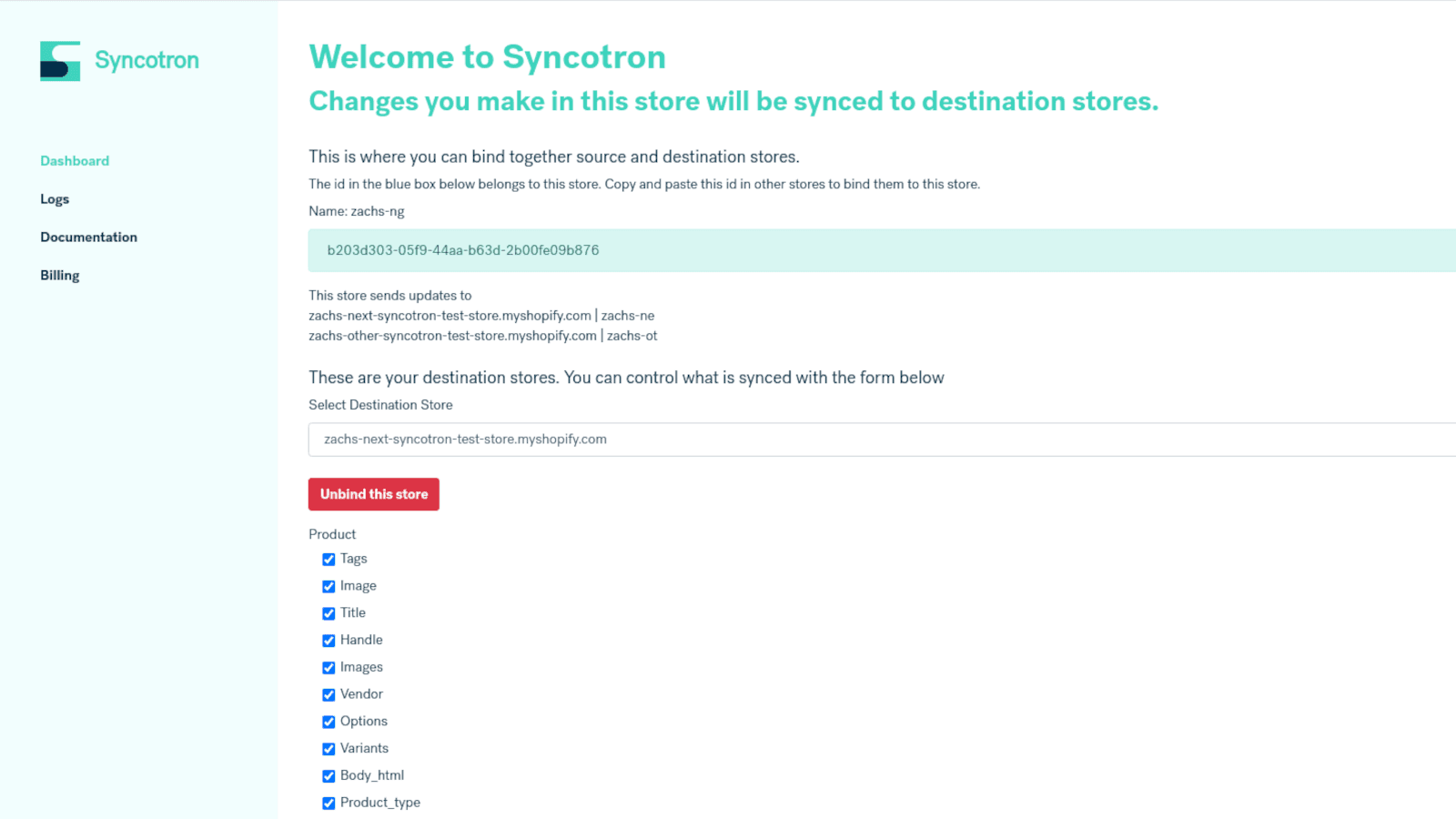
Task: Toggle the Vendor checkbox
Action: click(x=329, y=694)
